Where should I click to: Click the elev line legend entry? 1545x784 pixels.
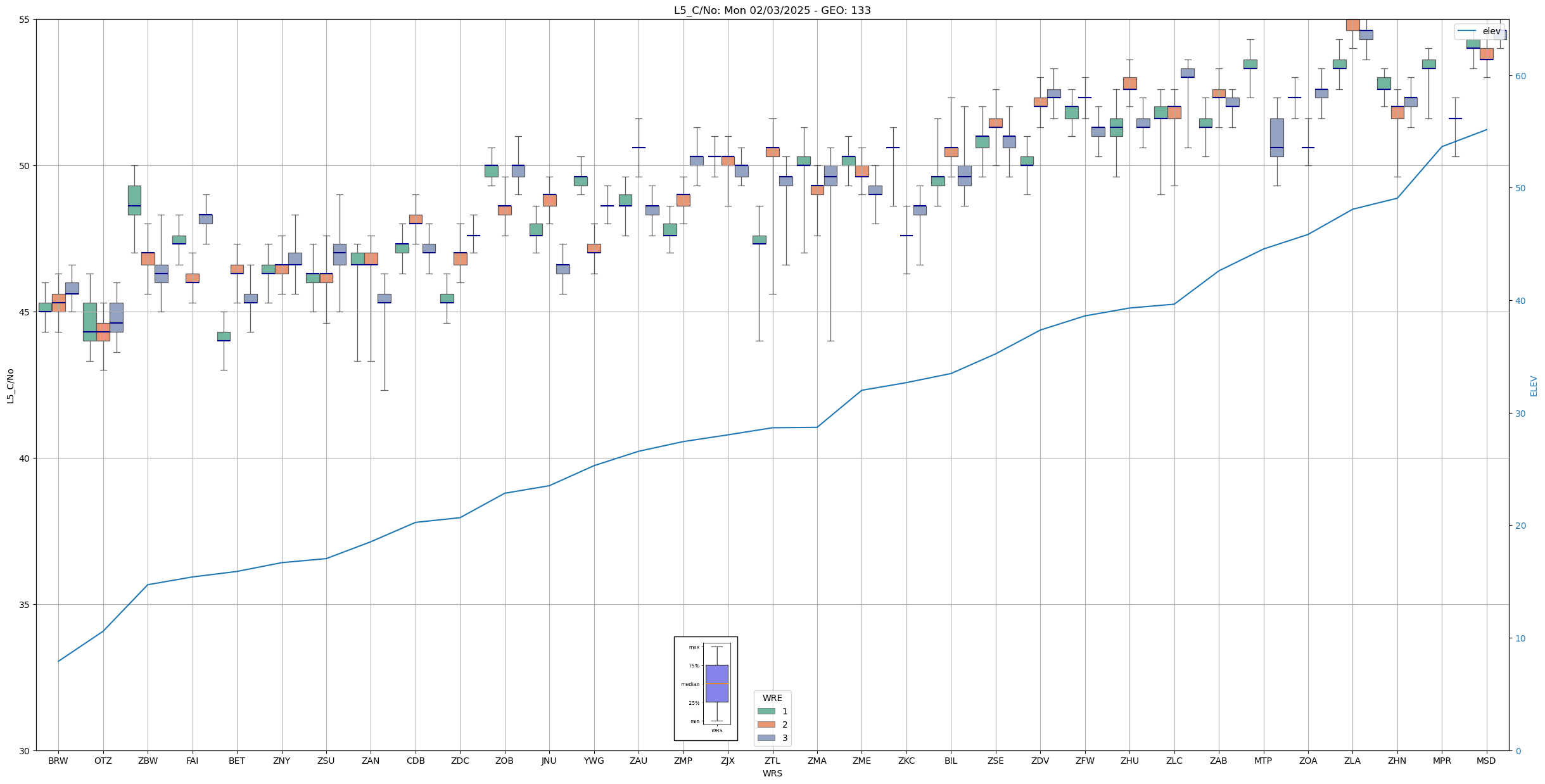pos(1479,31)
